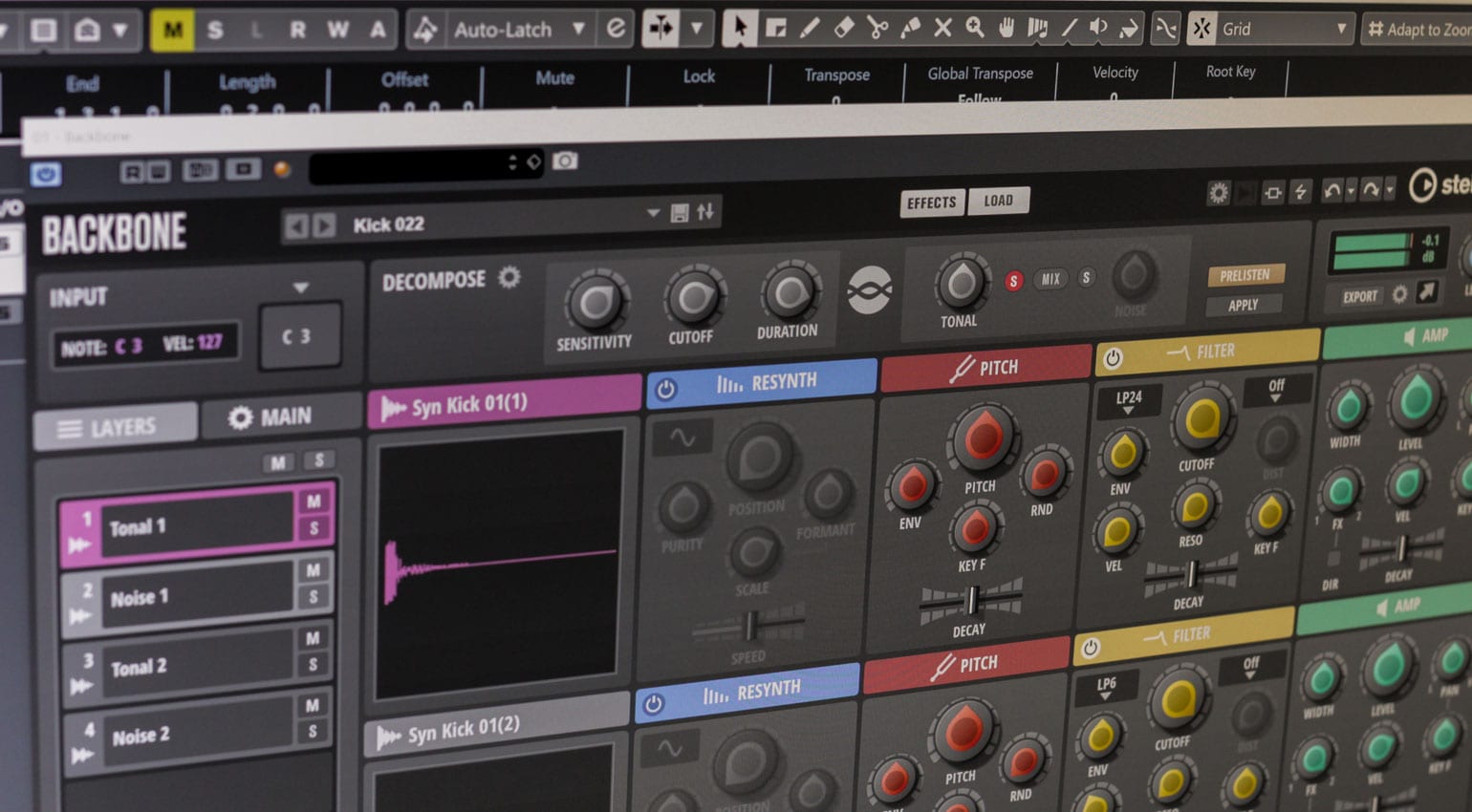
Task: Mute the Tonal 1 layer
Action: [314, 501]
